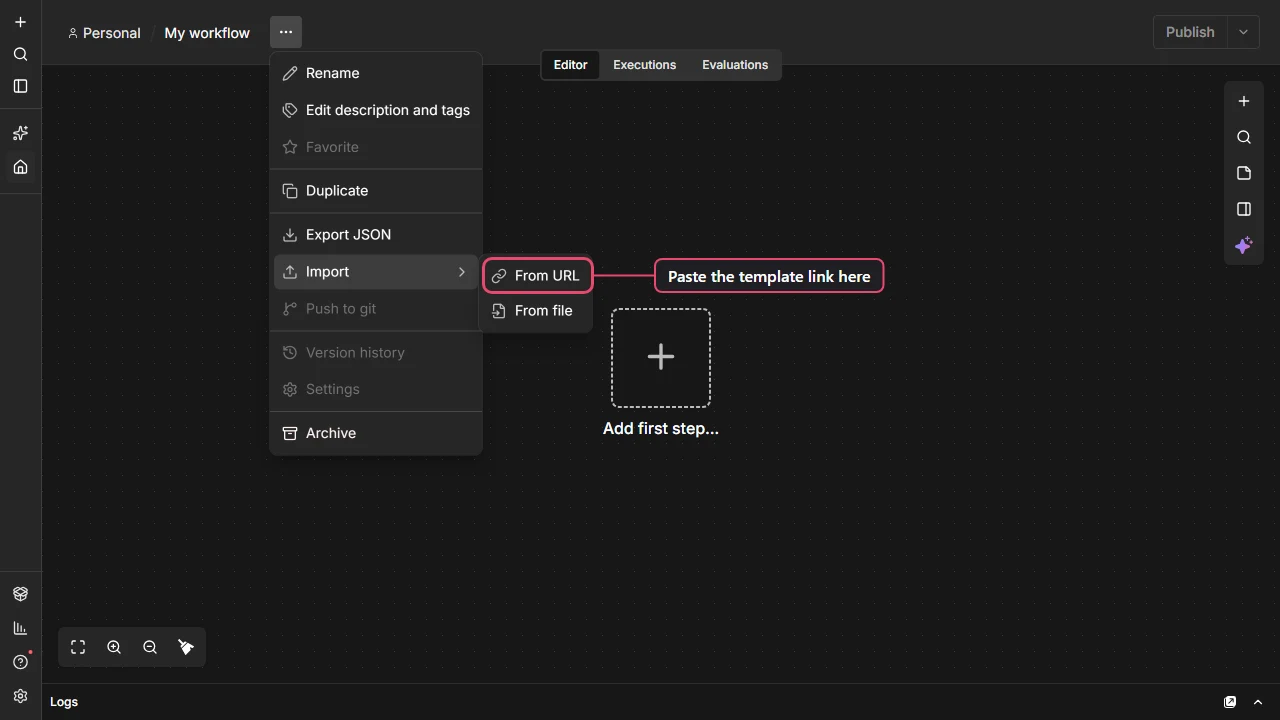Open the purple AI assistant sparkle
1280x720 pixels.
1244,245
